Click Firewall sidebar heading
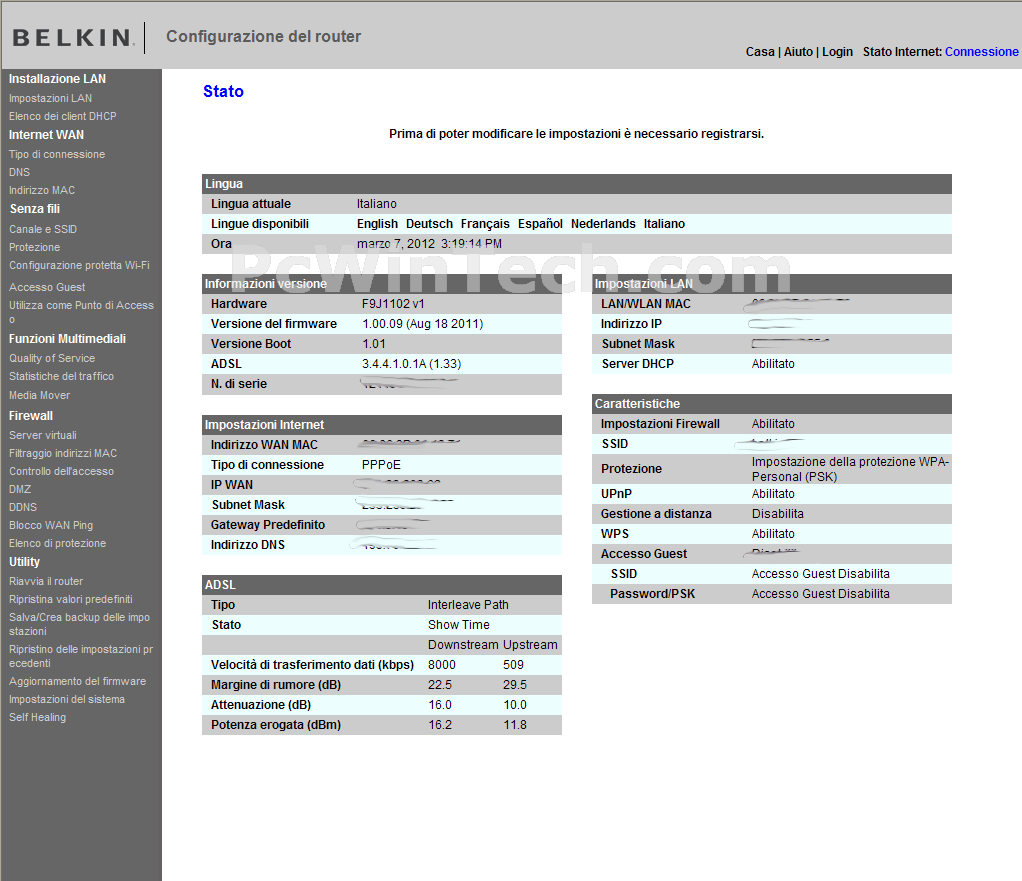Viewport: 1022px width, 881px height. [x=31, y=416]
